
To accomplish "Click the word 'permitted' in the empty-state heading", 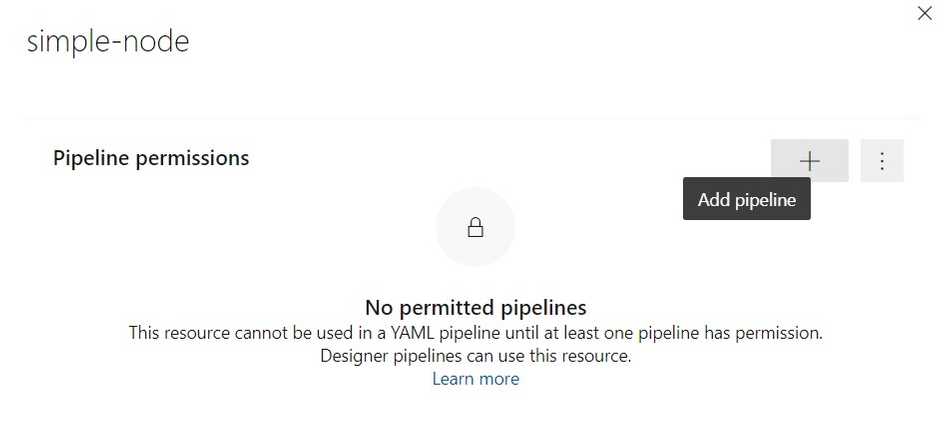I will [x=446, y=307].
